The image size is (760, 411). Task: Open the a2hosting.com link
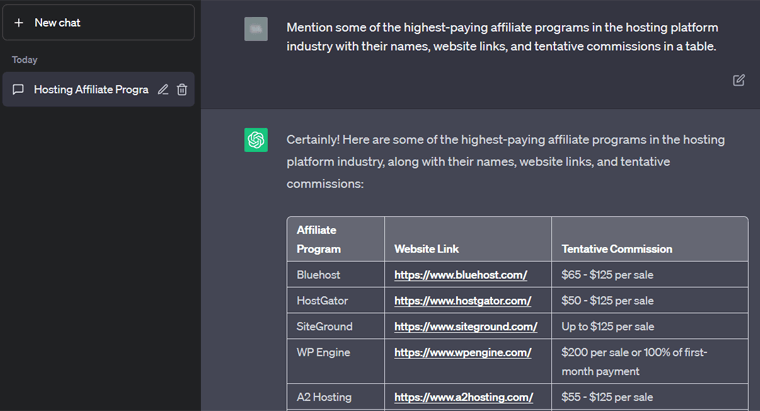(x=463, y=397)
